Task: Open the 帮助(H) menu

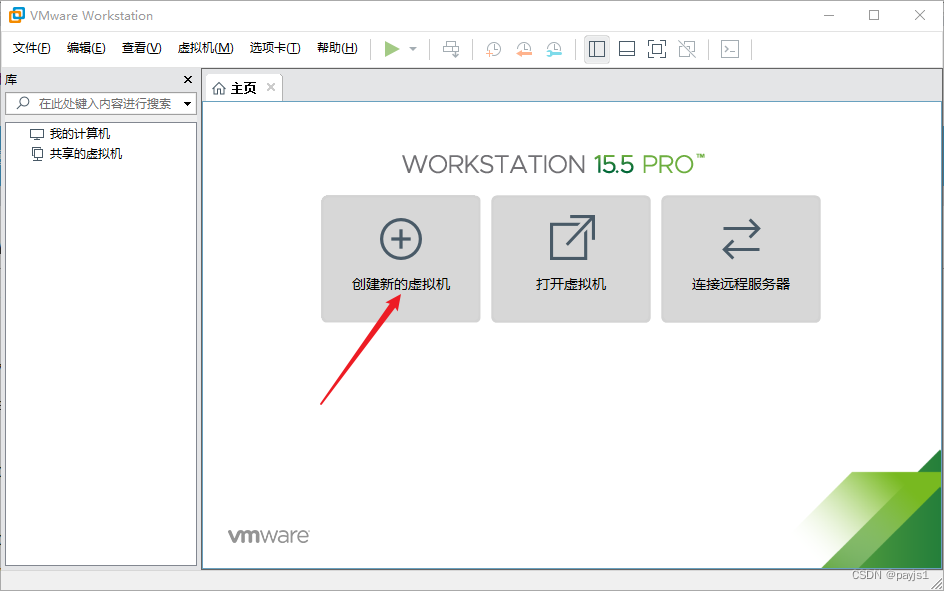Action: [x=337, y=48]
